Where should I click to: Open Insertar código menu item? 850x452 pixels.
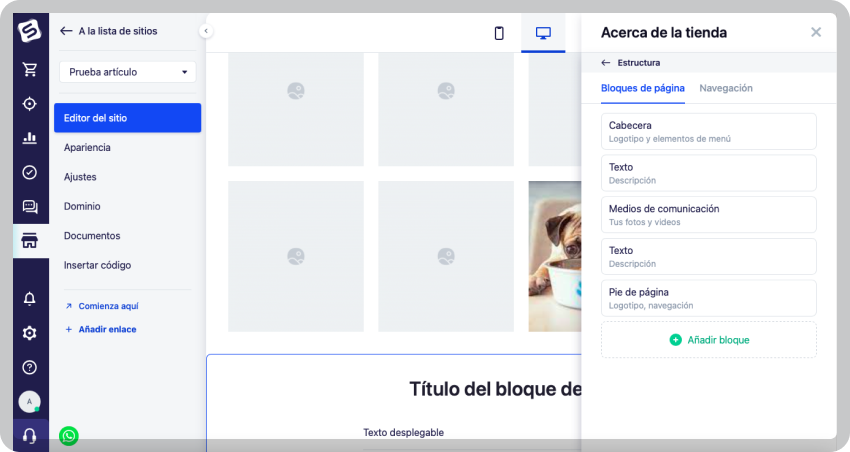coord(98,265)
